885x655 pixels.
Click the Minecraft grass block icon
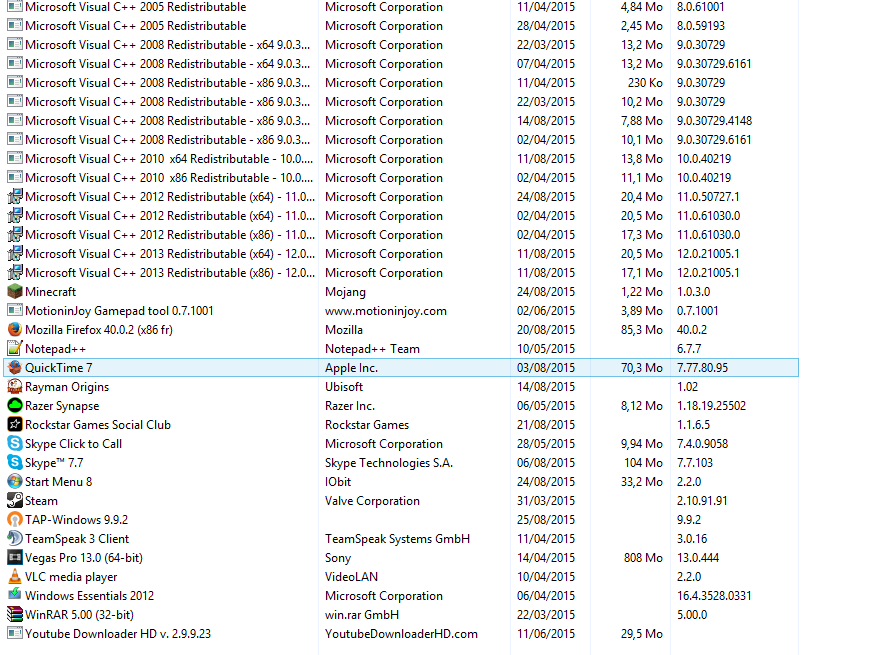(x=15, y=292)
